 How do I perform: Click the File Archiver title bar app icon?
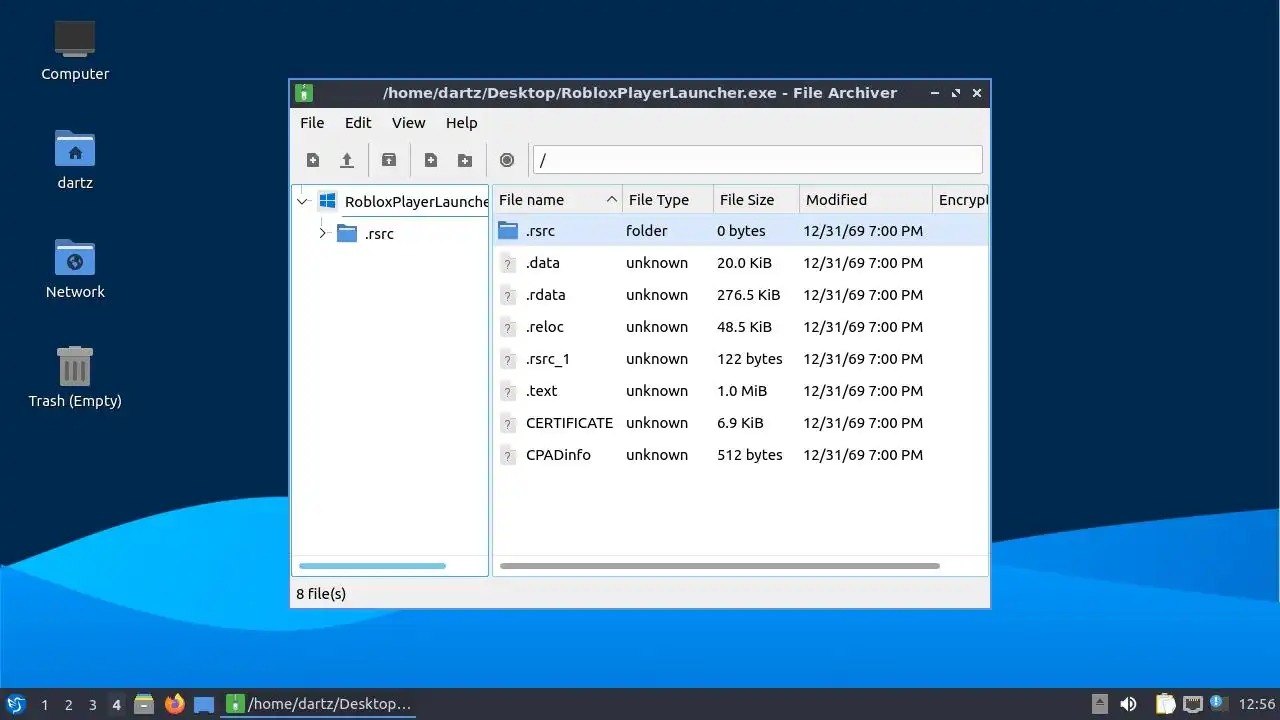tap(304, 93)
